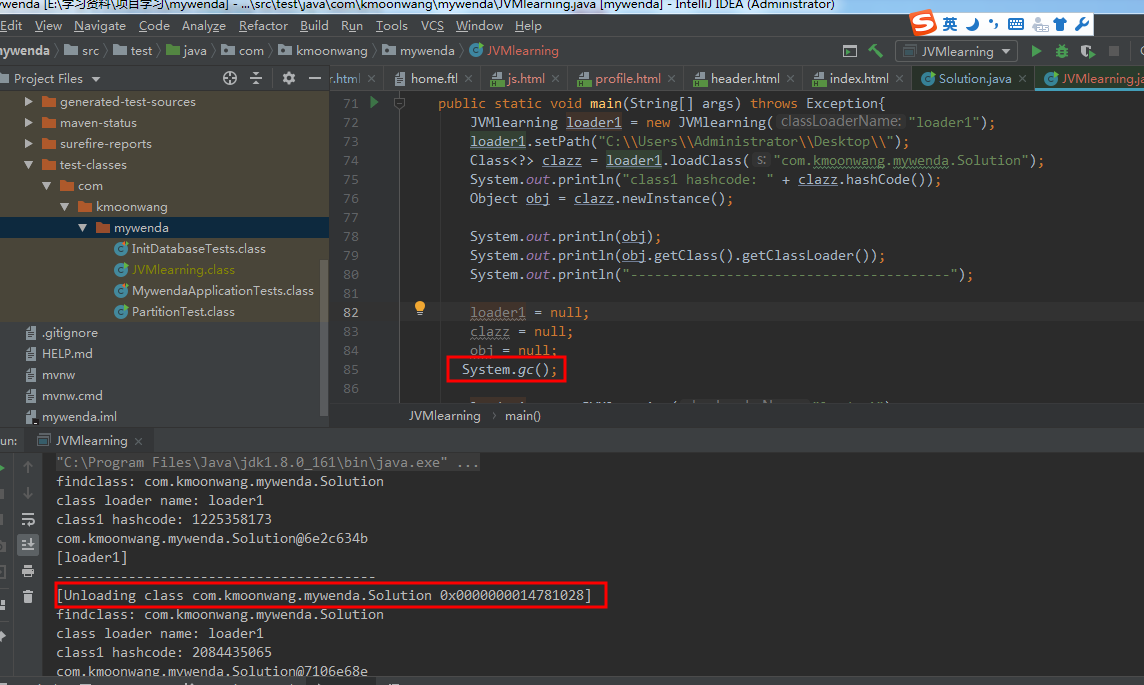Close the JVMlearning run tab

[139, 441]
